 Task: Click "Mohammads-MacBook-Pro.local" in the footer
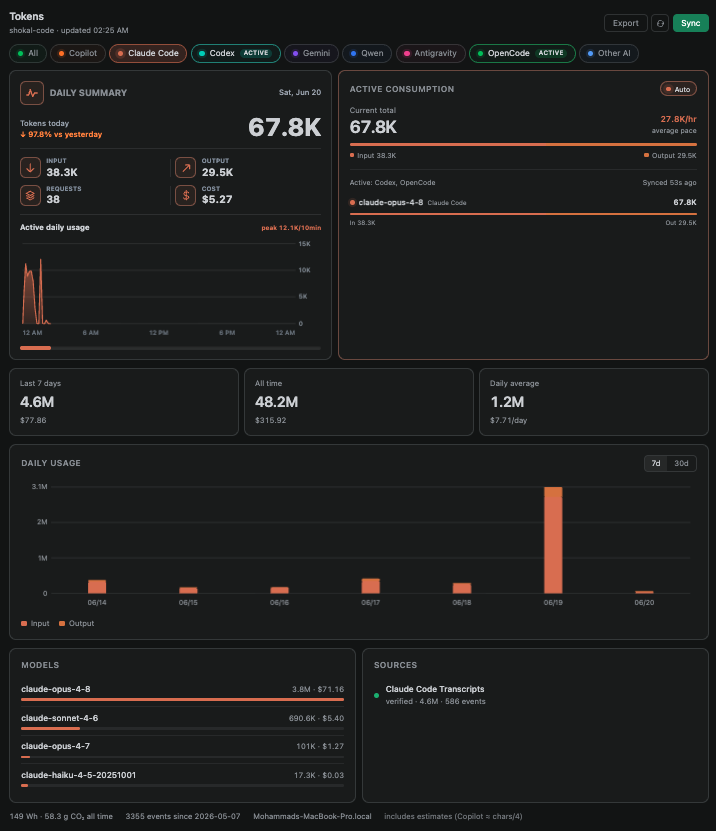[x=312, y=816]
